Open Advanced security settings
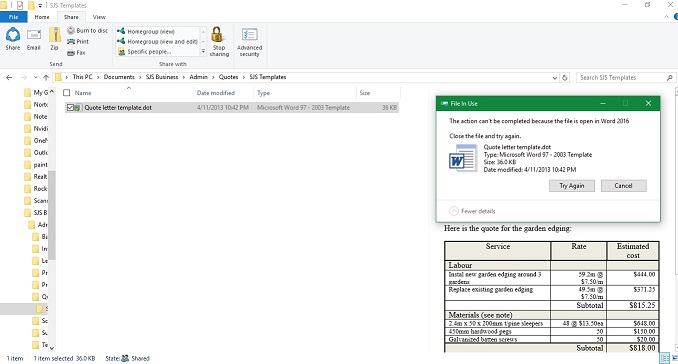The image size is (678, 364). coord(249,41)
